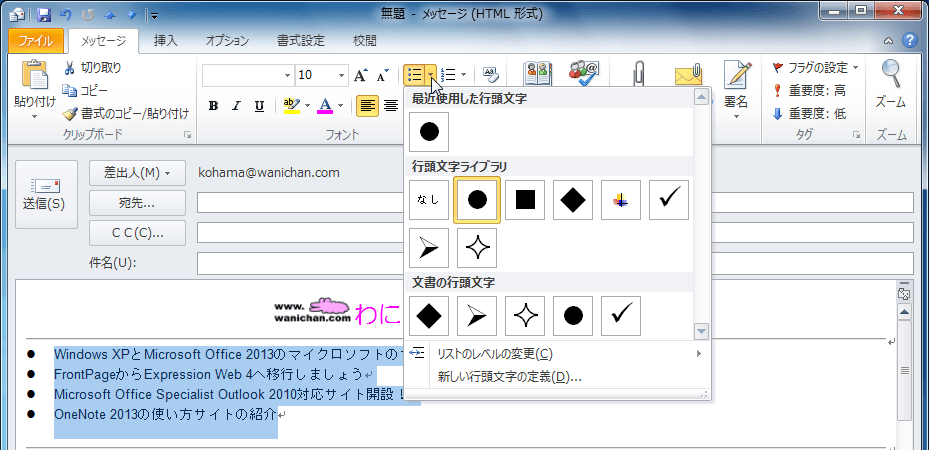The height and width of the screenshot is (450, 929).
Task: Click the Bullets dropdown arrow
Action: (431, 75)
